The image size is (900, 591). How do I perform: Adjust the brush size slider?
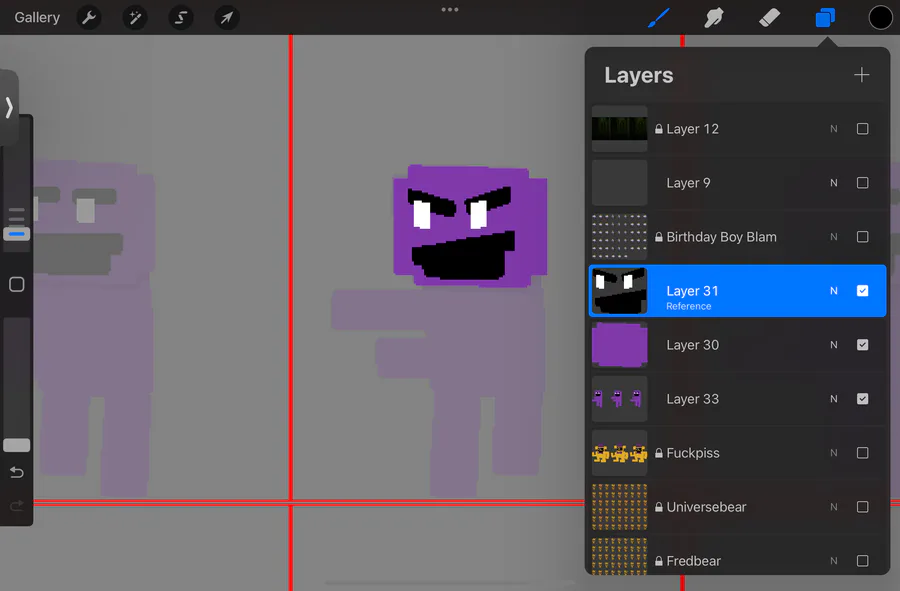click(17, 234)
